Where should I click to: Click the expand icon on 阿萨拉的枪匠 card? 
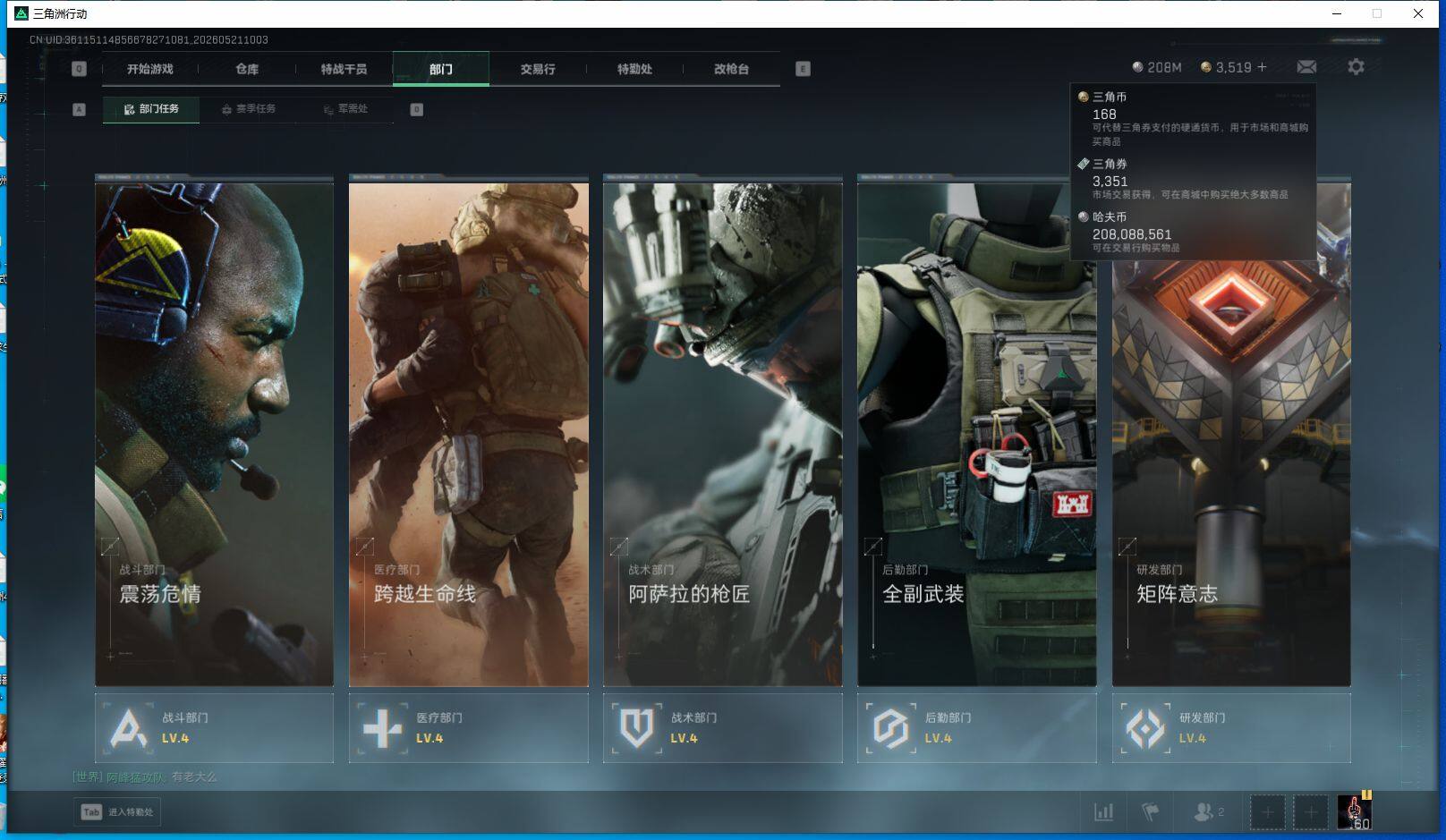618,546
